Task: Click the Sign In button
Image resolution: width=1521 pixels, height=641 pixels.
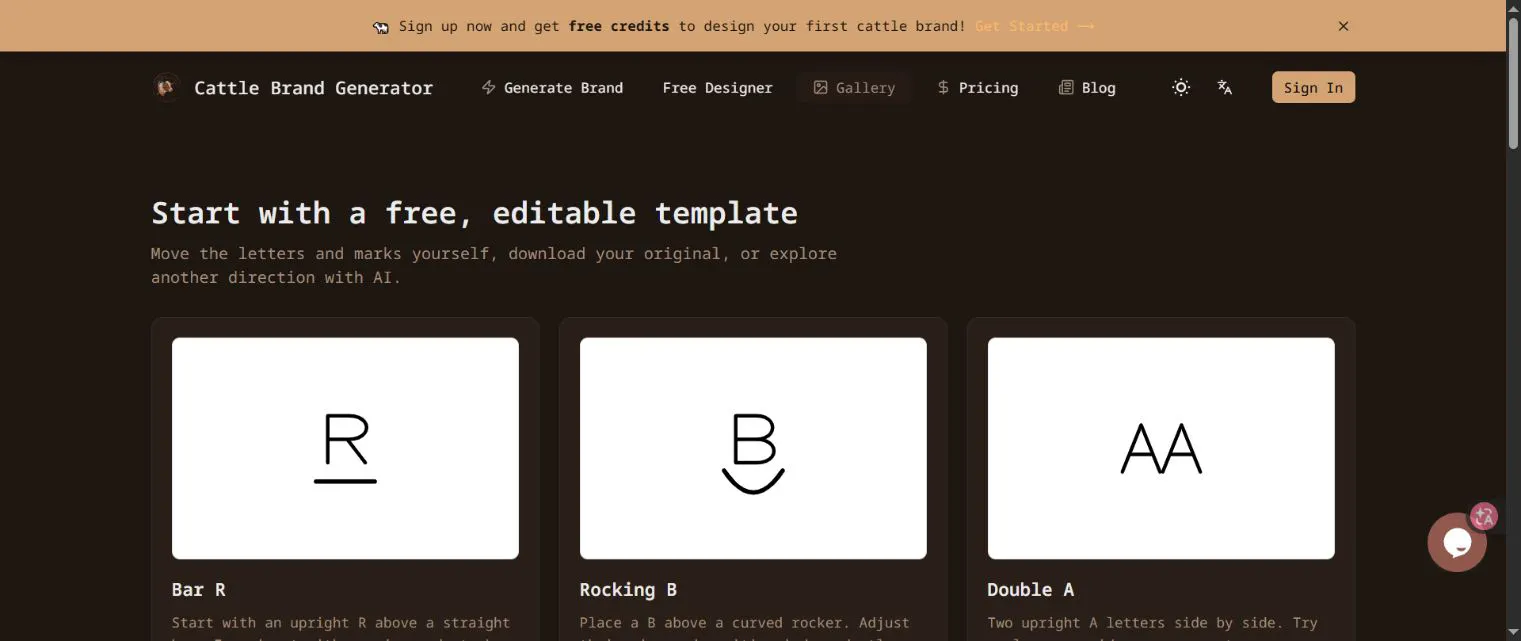Action: pyautogui.click(x=1313, y=88)
